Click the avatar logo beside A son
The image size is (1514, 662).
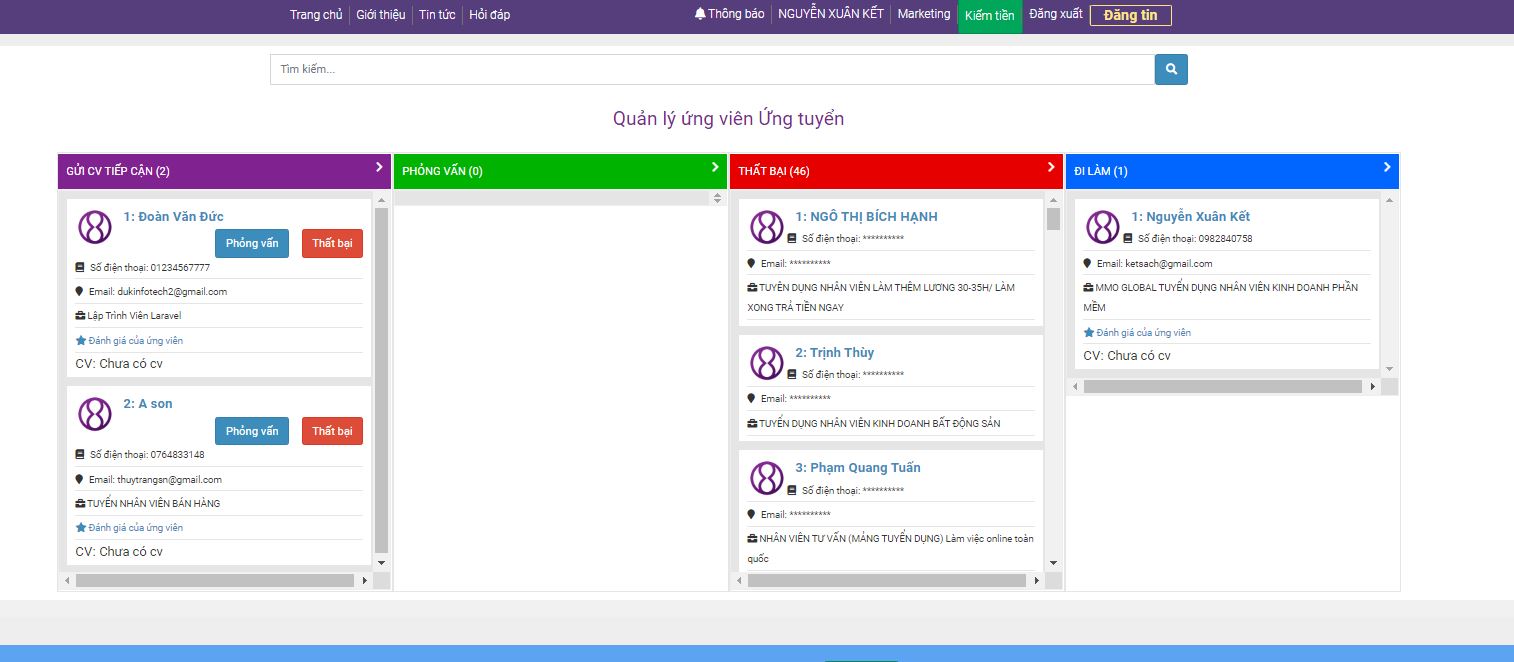pos(95,414)
